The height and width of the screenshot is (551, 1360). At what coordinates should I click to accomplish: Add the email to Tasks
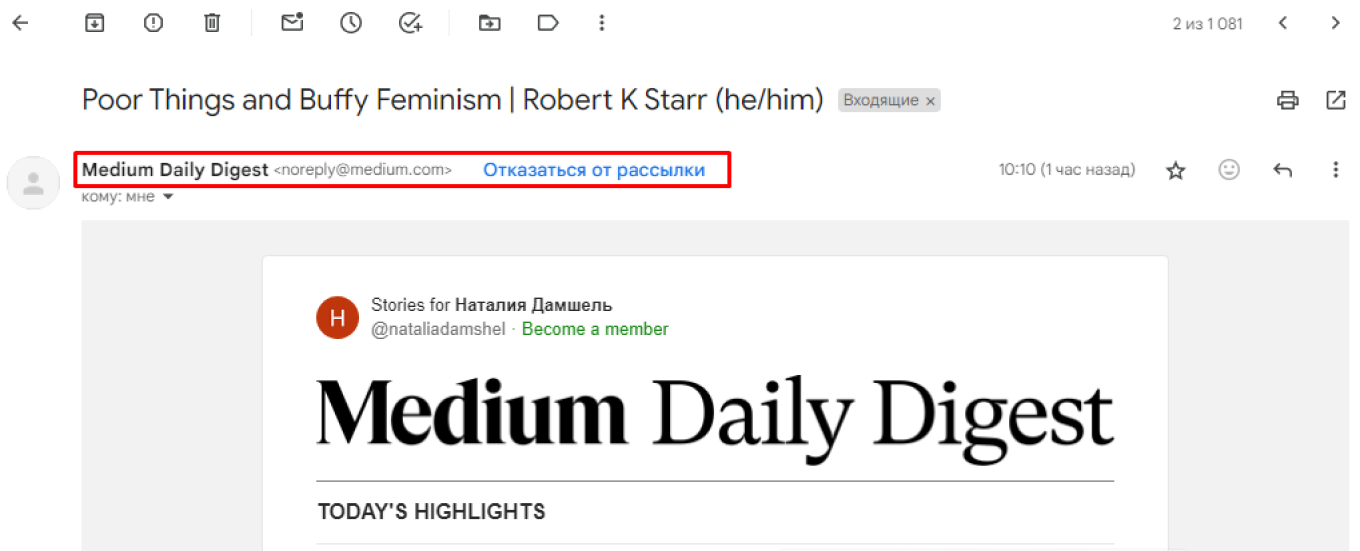pos(410,22)
